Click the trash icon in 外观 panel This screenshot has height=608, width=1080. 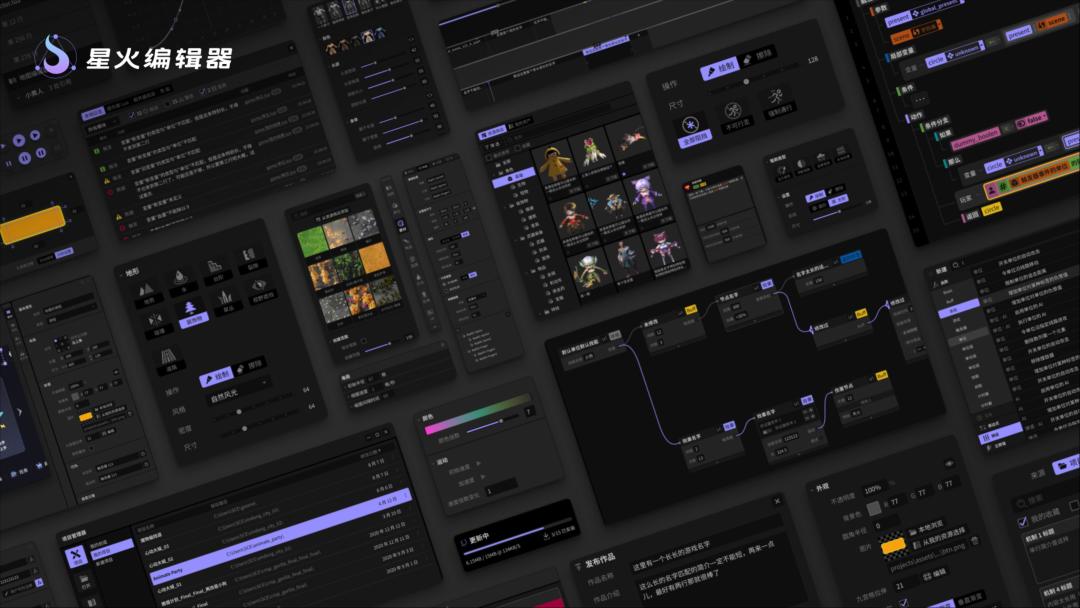click(x=974, y=542)
